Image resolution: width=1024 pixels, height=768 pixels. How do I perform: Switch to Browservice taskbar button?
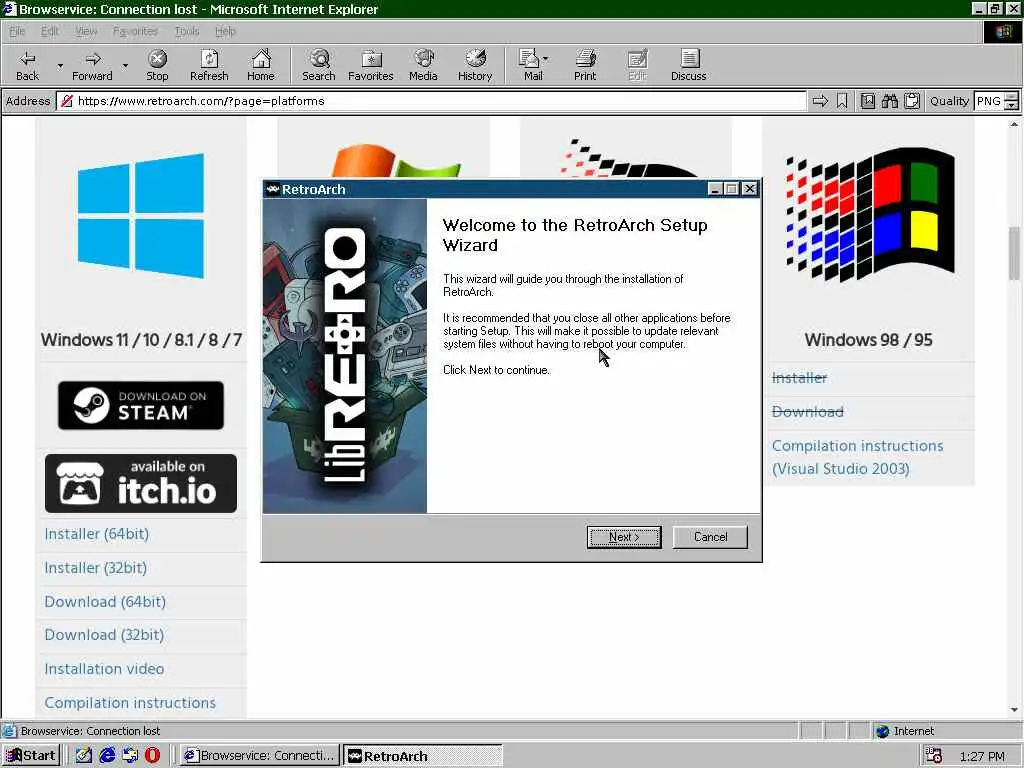click(260, 756)
